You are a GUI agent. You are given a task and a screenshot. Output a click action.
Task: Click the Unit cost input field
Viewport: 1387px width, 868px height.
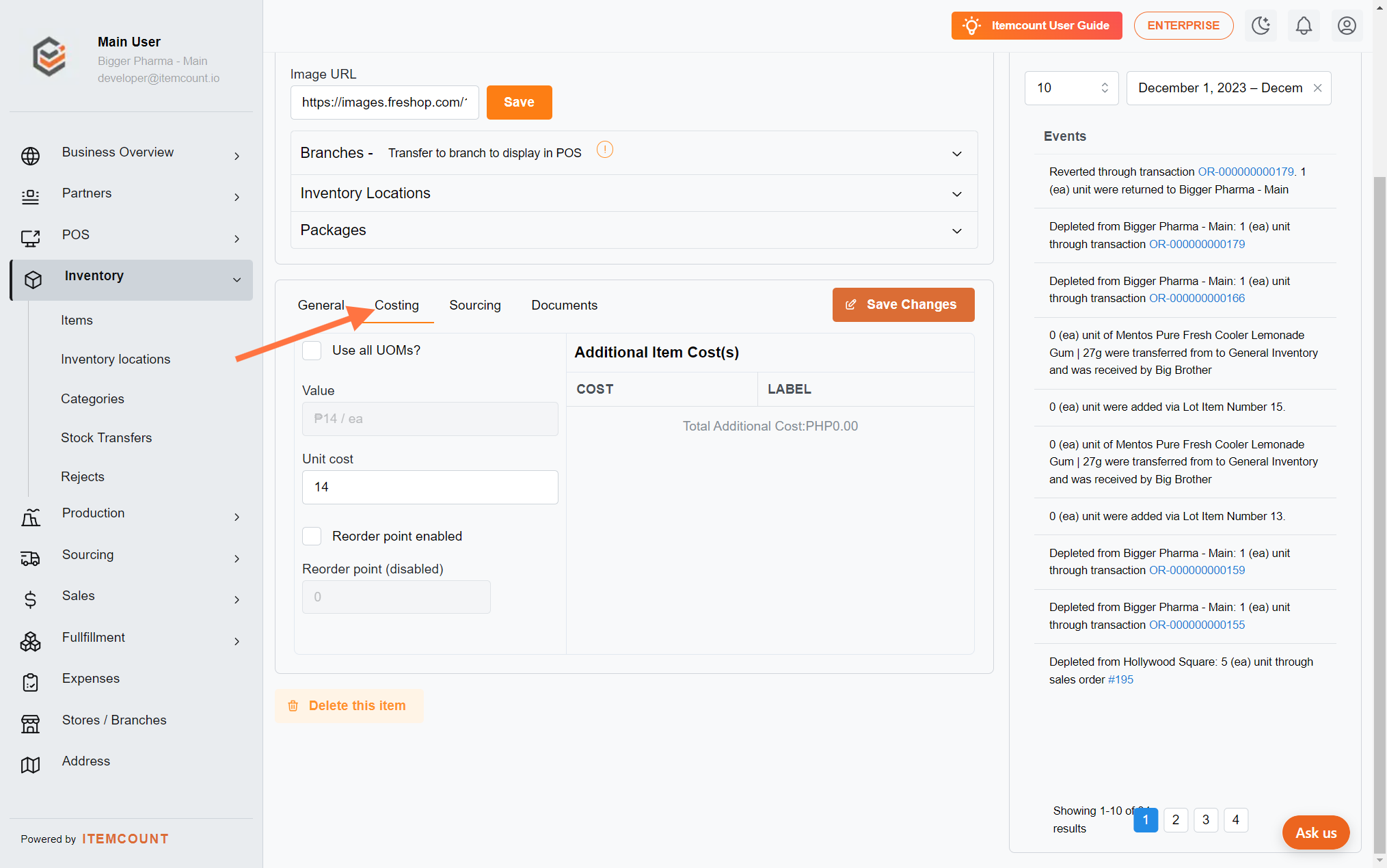click(x=430, y=487)
